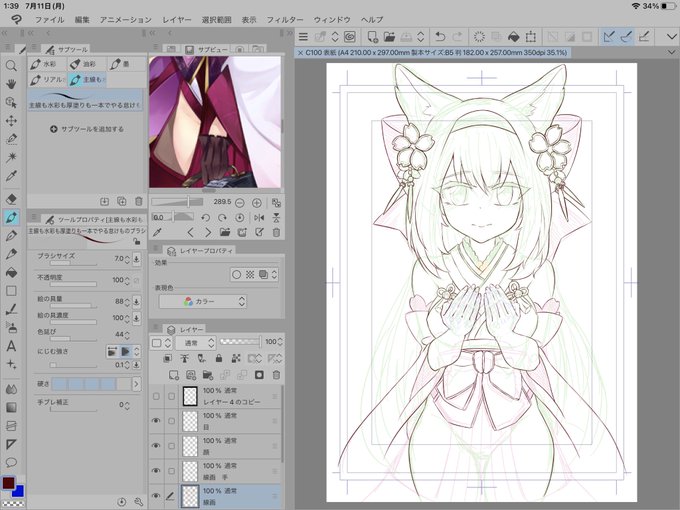The height and width of the screenshot is (510, 680).
Task: Select the Fill bucket tool
Action: (11, 272)
